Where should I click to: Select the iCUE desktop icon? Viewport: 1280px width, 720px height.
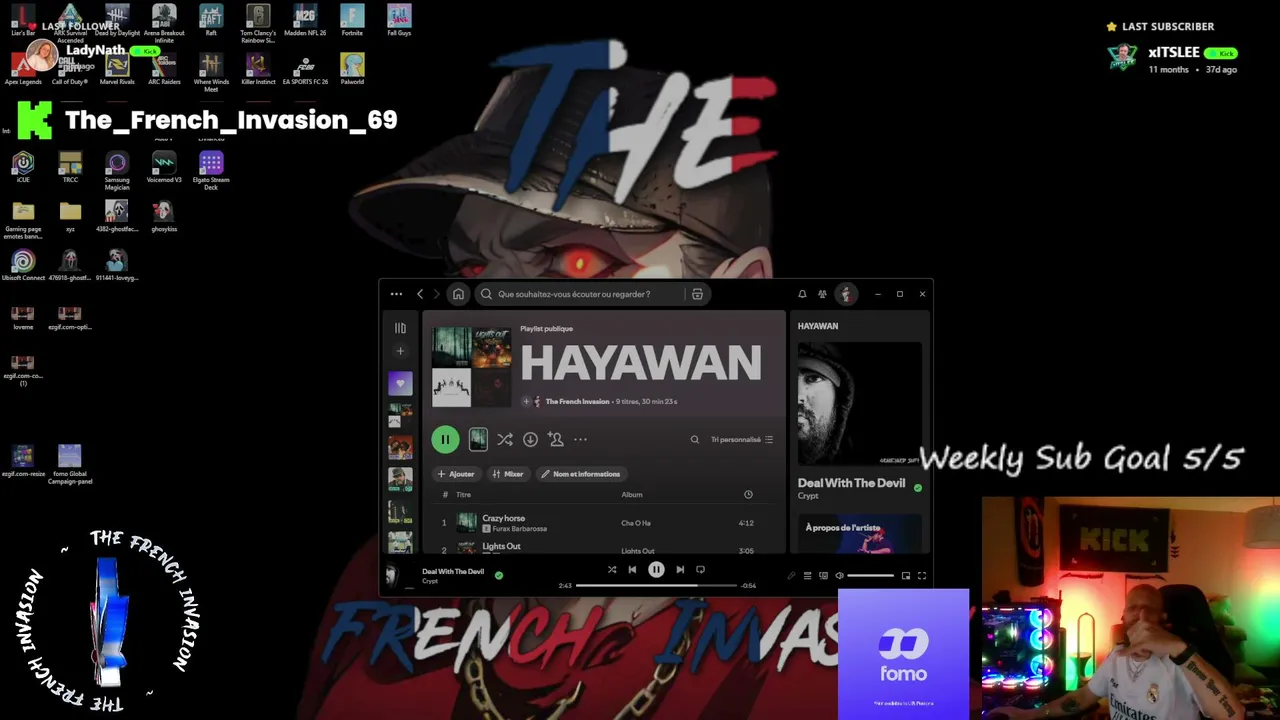point(23,167)
